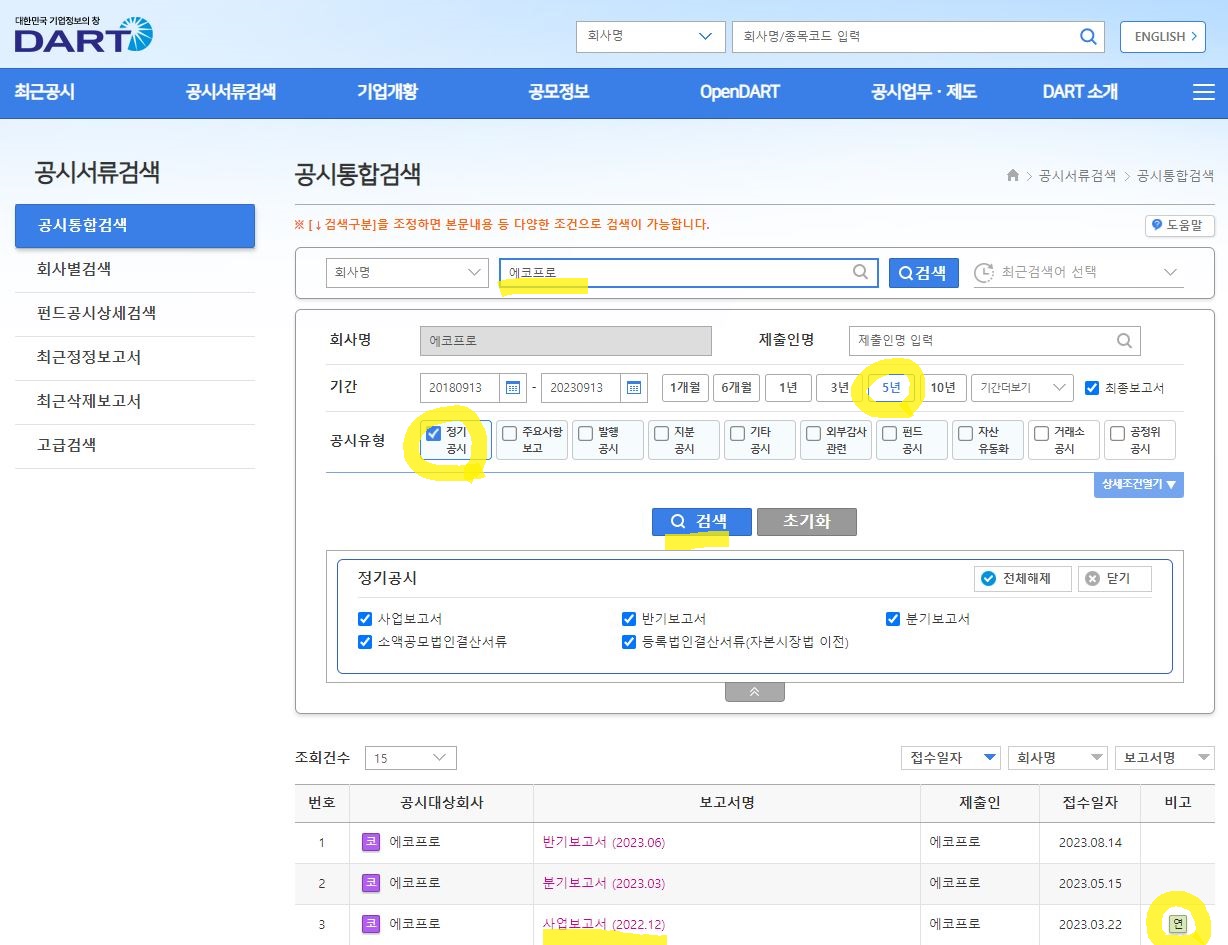Click the blue 검색 button beside search field
Viewport: 1228px width, 945px height.
(924, 273)
